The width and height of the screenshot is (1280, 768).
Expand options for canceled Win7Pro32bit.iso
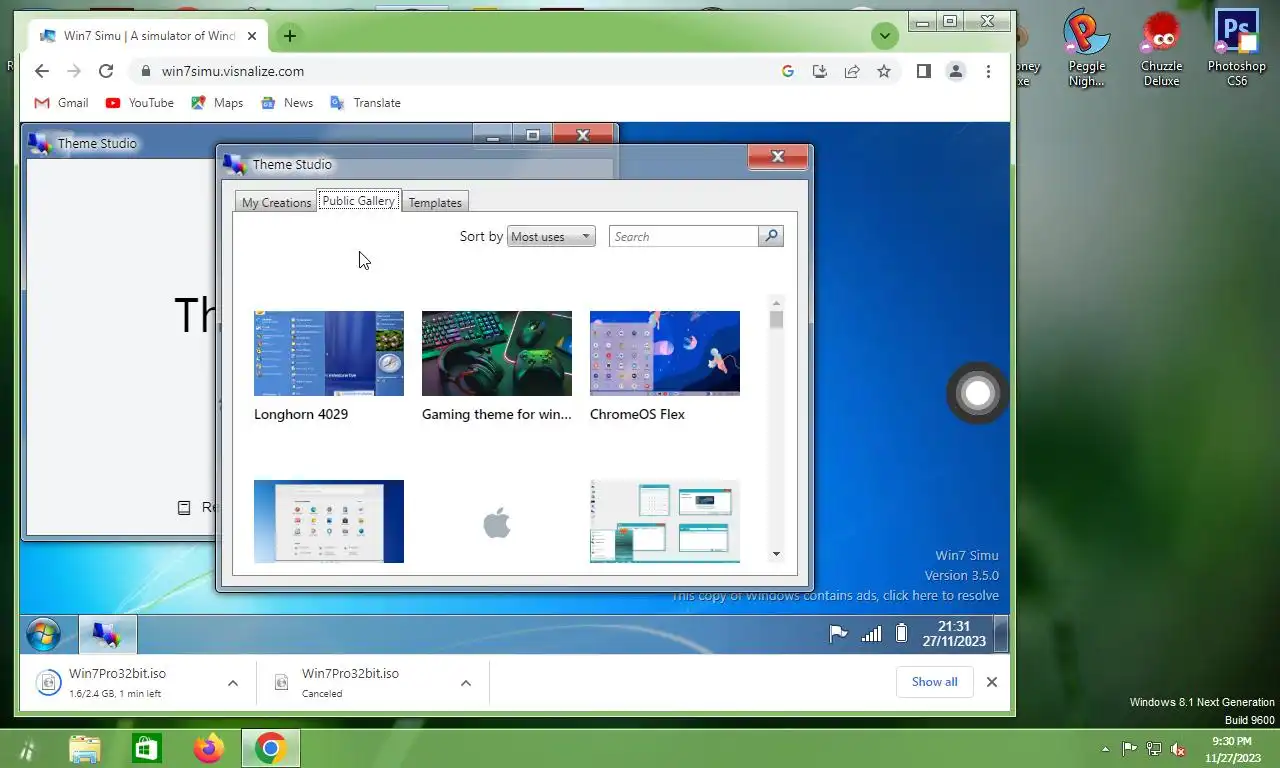(x=466, y=683)
